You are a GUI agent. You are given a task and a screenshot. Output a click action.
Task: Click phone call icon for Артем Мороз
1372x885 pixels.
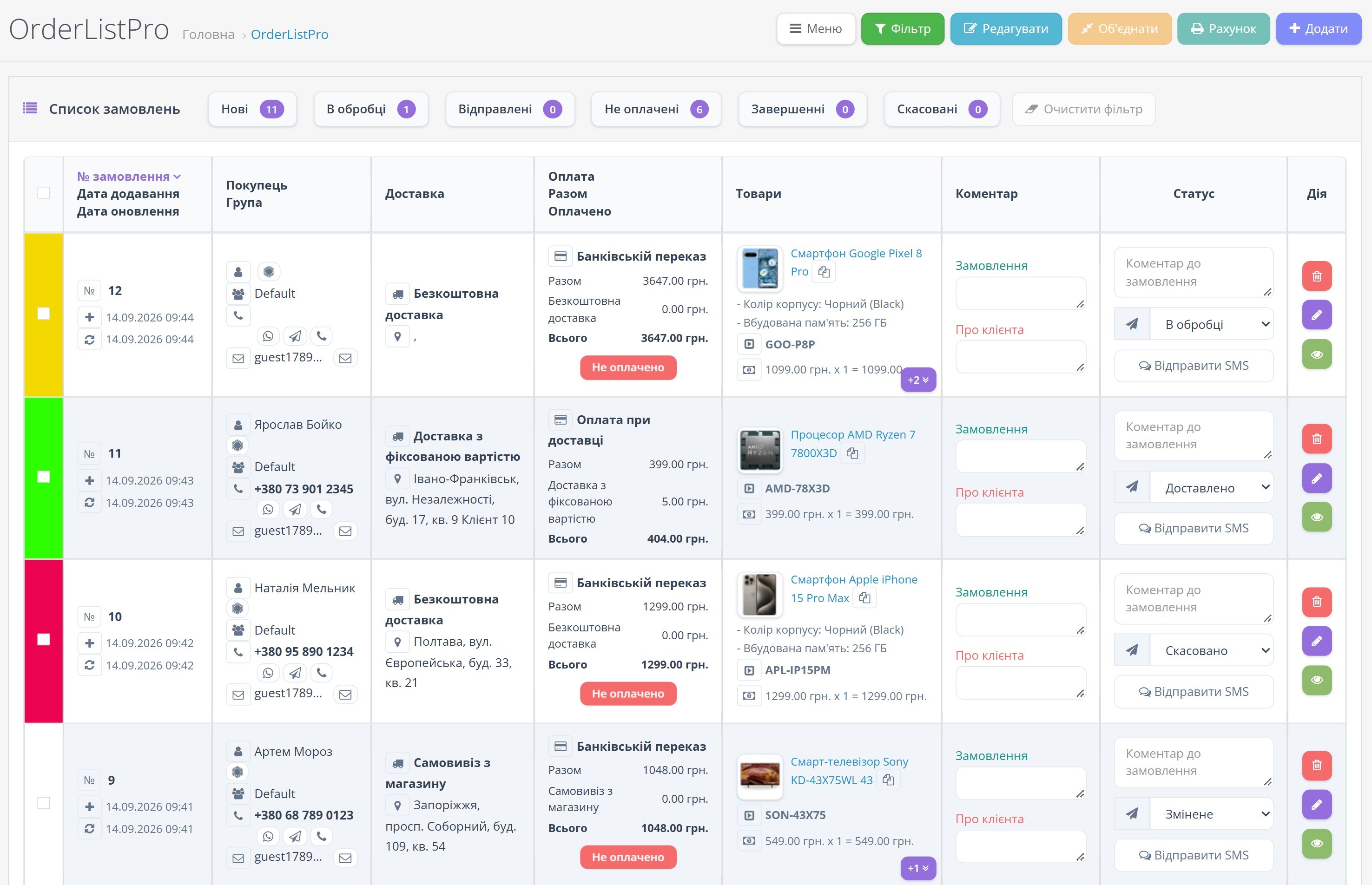tap(322, 836)
